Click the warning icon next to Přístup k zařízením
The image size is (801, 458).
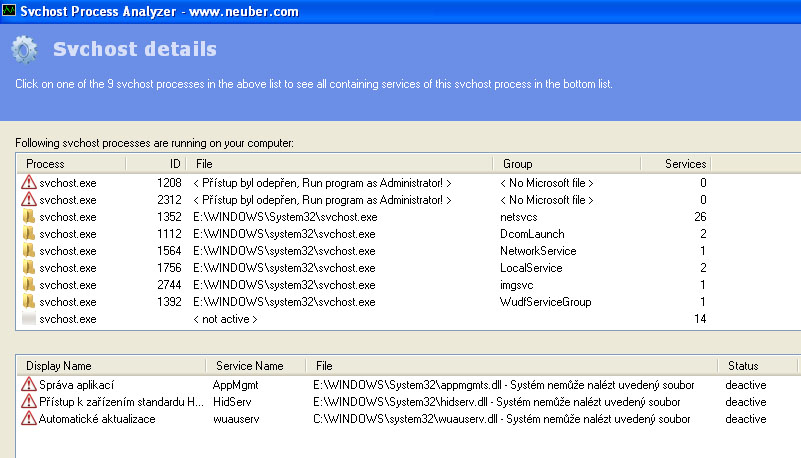click(x=29, y=401)
